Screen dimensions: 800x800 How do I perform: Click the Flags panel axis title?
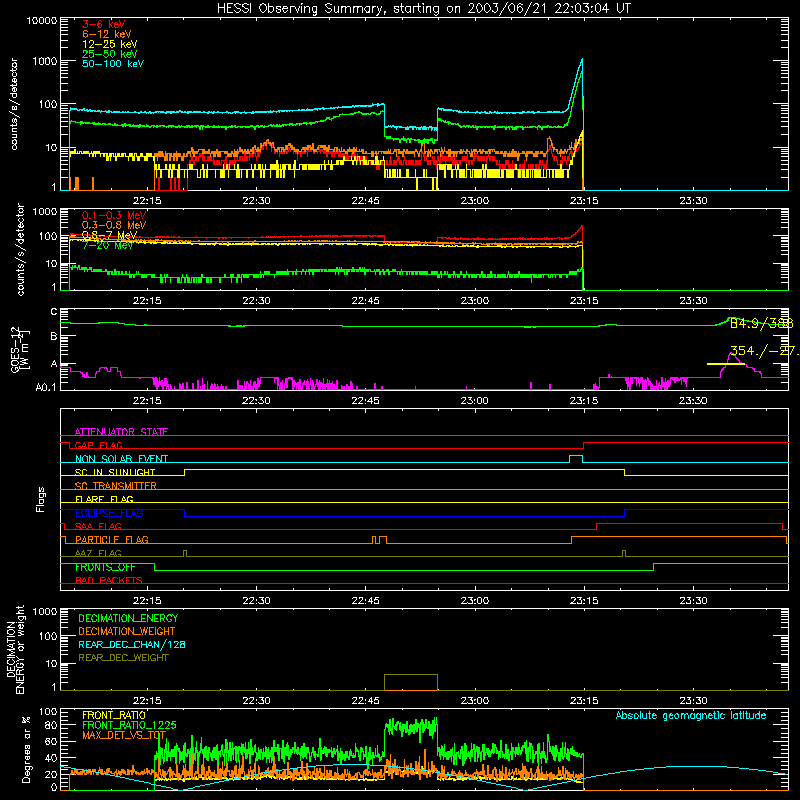point(41,499)
